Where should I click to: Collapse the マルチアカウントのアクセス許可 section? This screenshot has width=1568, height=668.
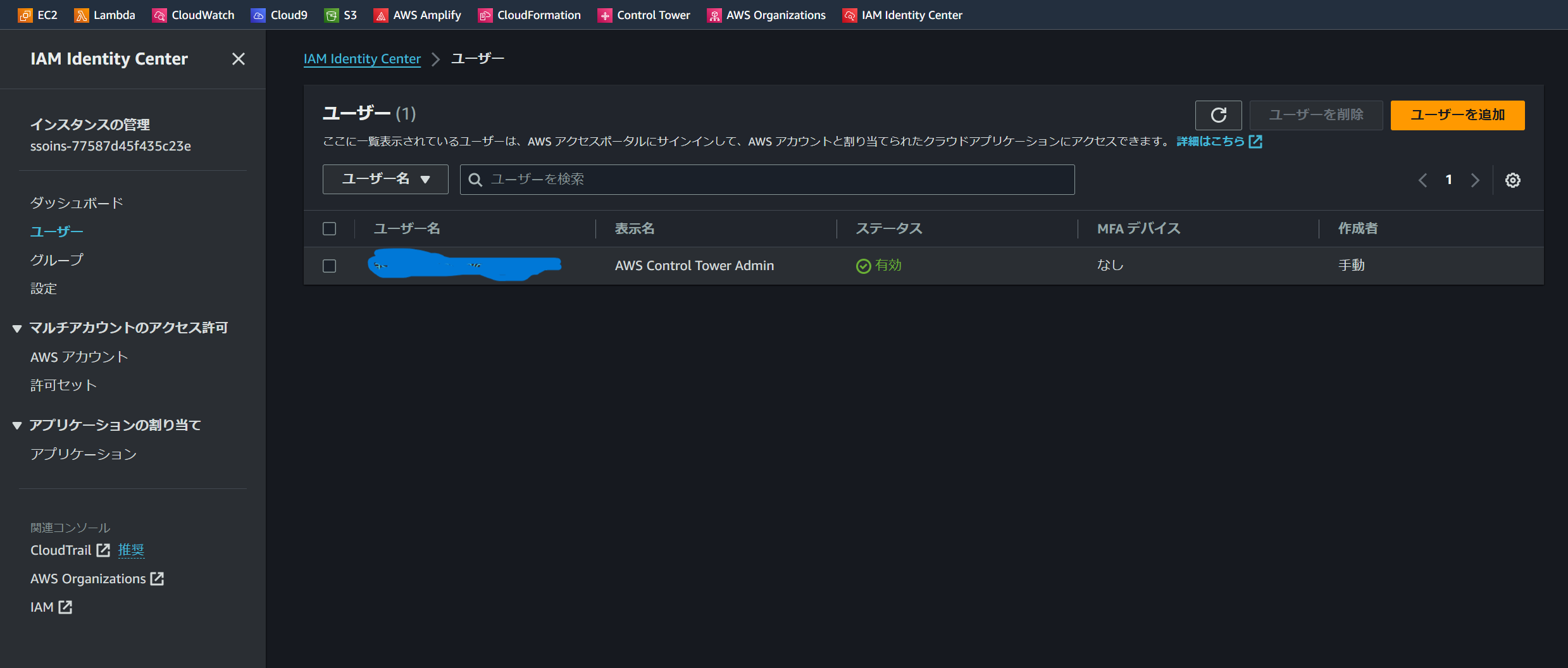tap(16, 328)
